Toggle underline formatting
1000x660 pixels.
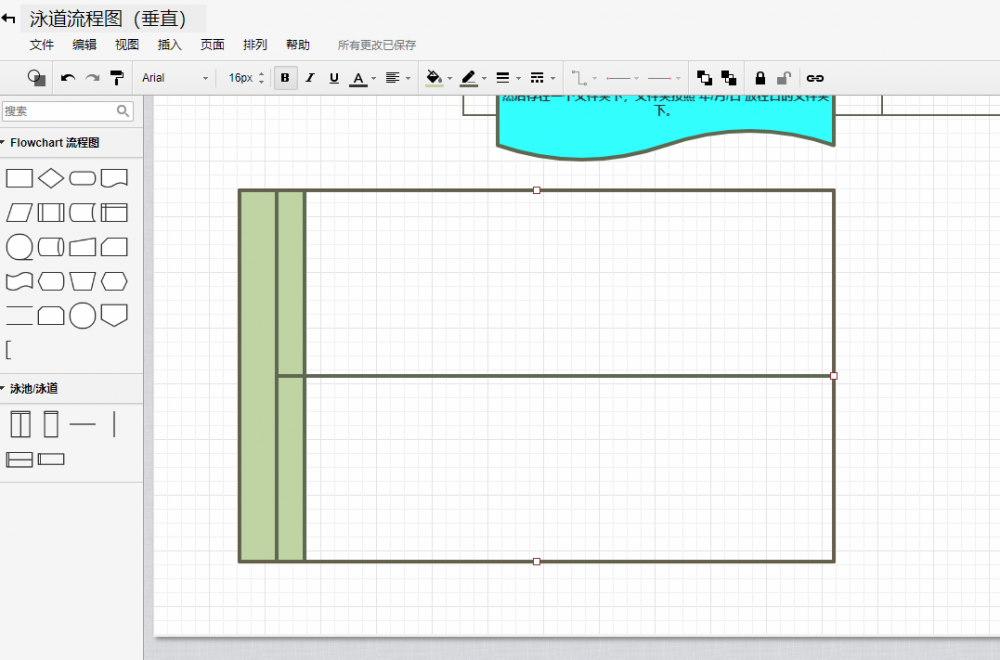[x=333, y=77]
